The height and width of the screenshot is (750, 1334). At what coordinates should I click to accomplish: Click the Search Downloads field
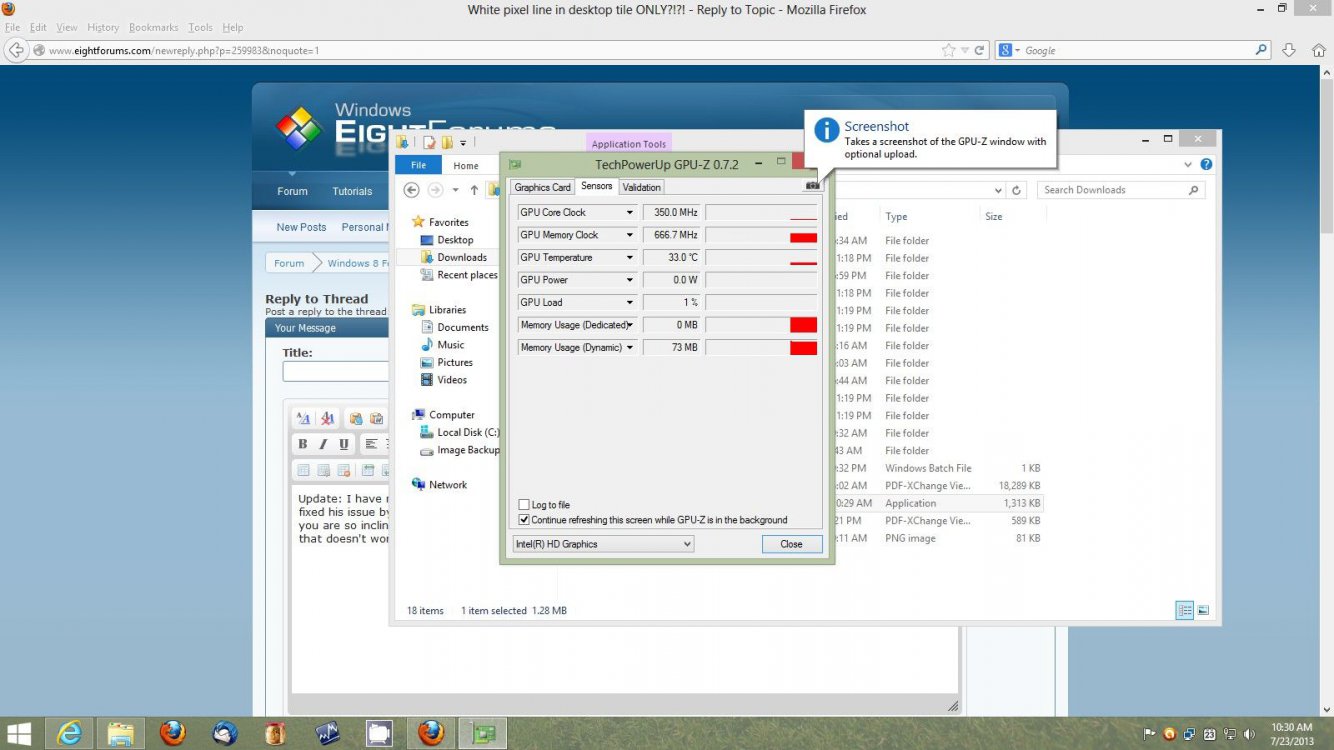1119,190
